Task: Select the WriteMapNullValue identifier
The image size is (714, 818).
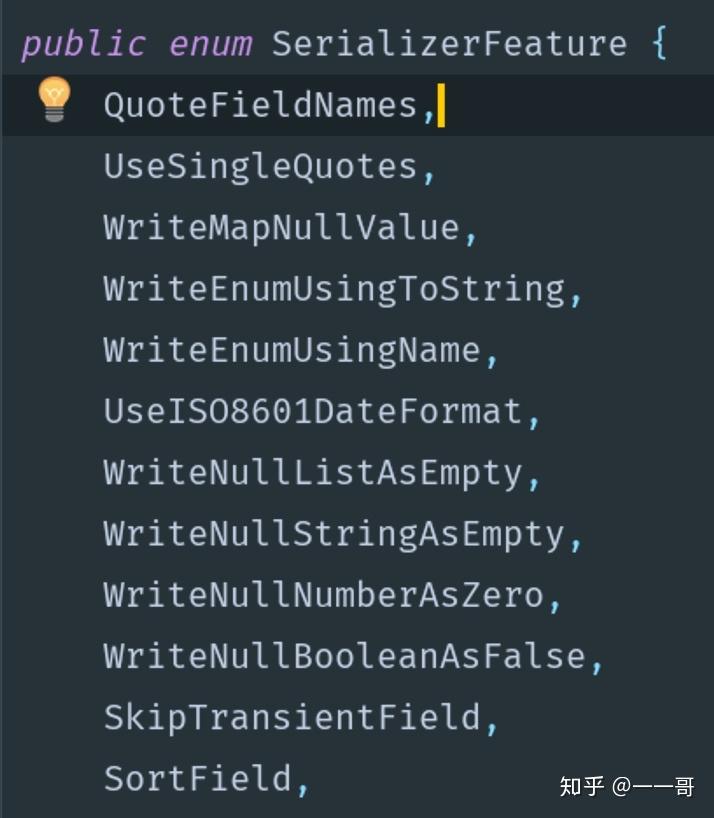Action: (x=281, y=227)
